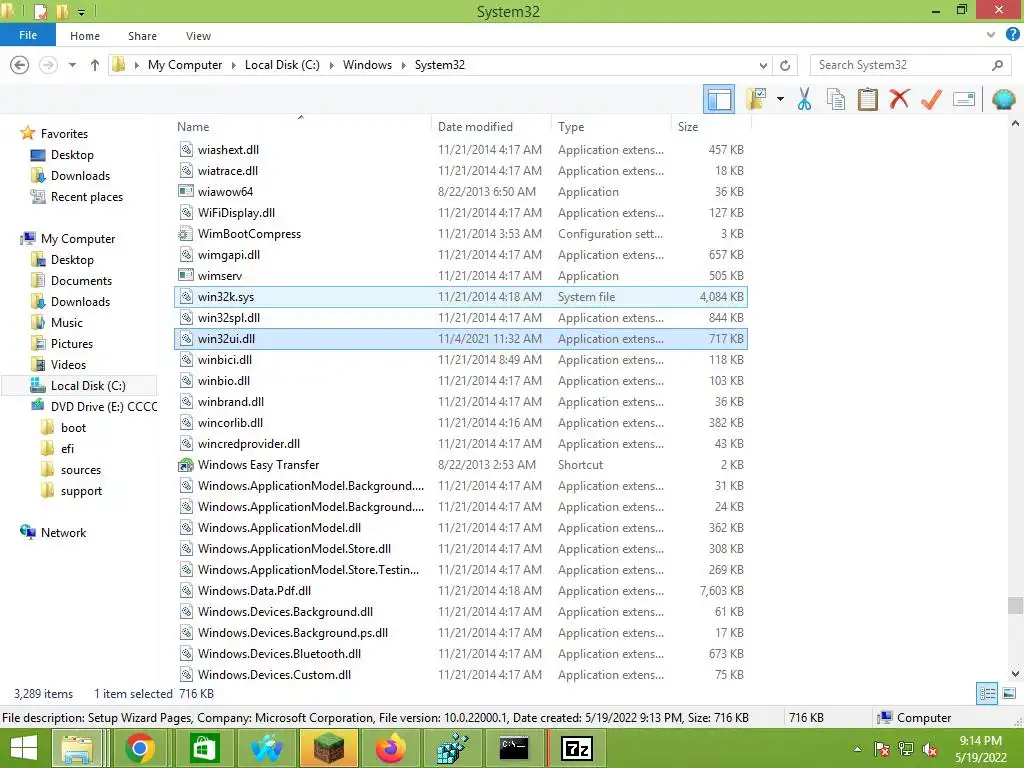Refresh the System32 folder view
This screenshot has height=768, width=1024.
click(785, 65)
